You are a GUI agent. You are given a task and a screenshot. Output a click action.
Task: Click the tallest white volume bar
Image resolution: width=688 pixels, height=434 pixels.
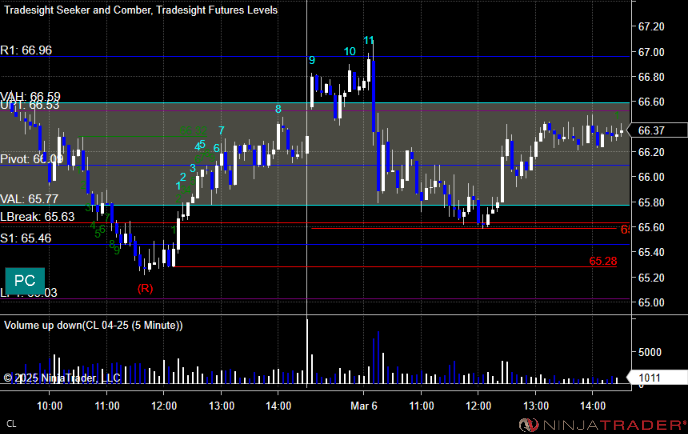tap(307, 352)
